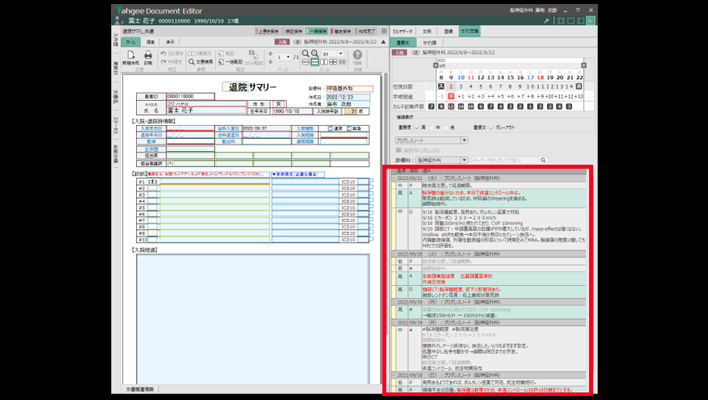Click the 患者ID field showing 0000110000
The width and height of the screenshot is (708, 400).
point(190,96)
